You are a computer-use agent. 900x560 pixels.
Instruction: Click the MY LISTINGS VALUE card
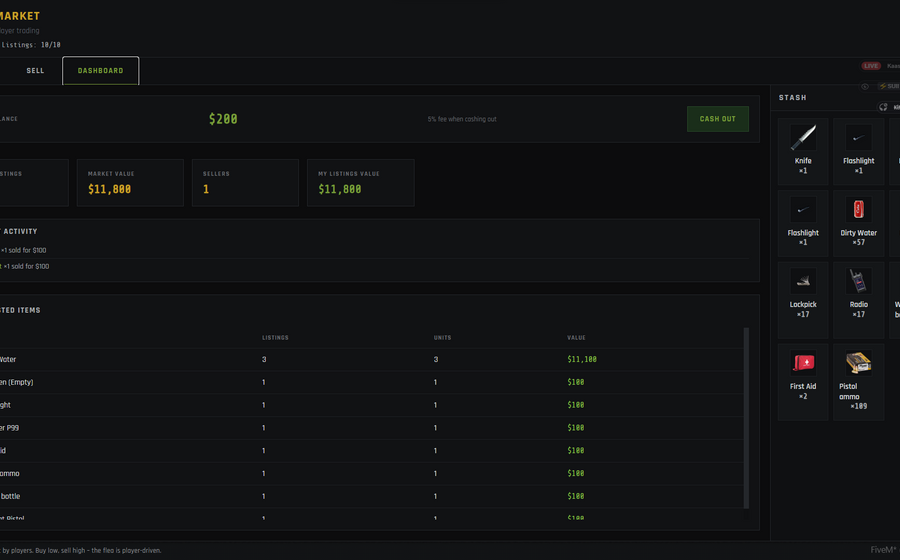point(360,182)
